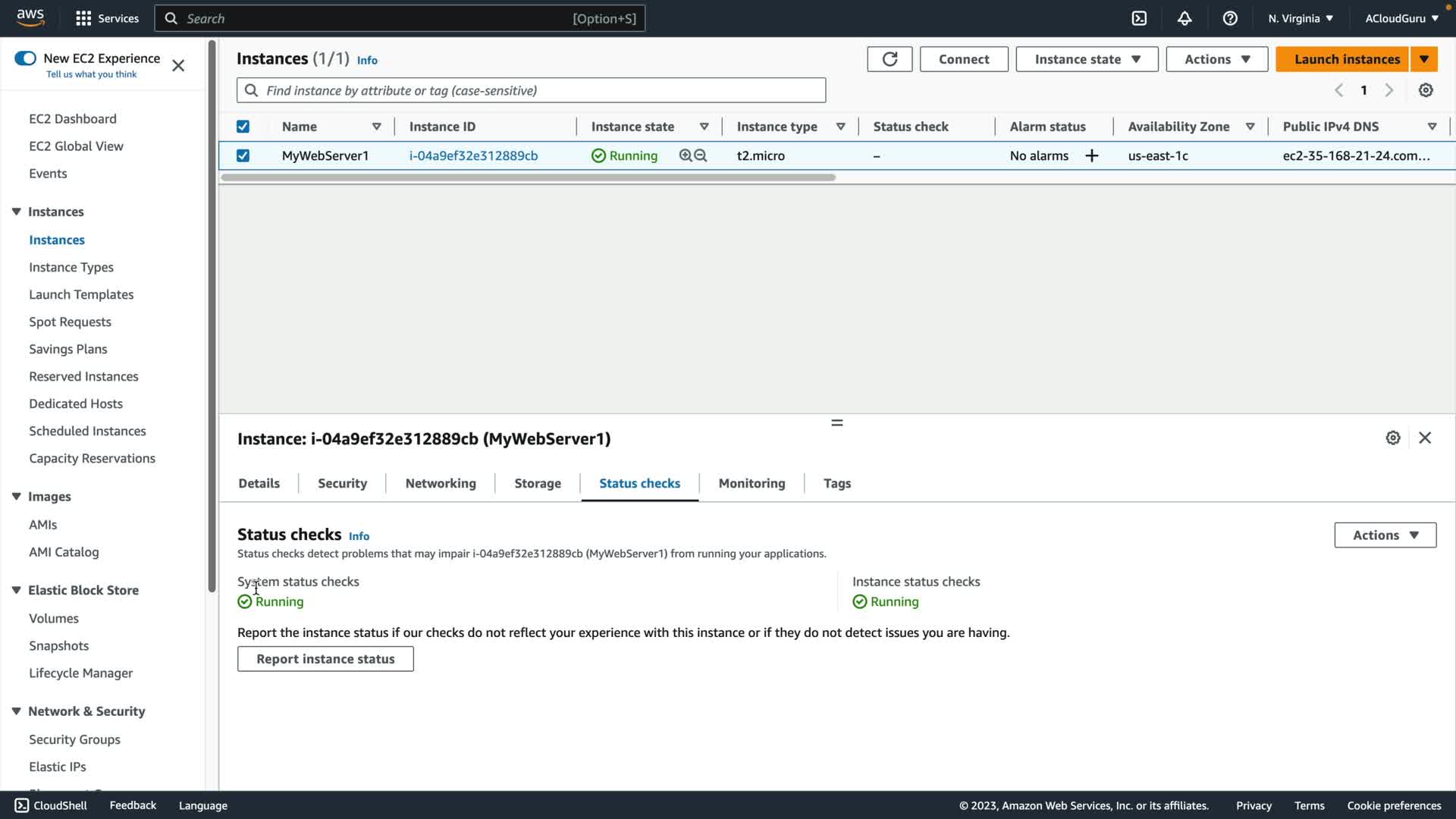
Task: Open CloudShell from the top navigation bar icon
Action: (1139, 18)
